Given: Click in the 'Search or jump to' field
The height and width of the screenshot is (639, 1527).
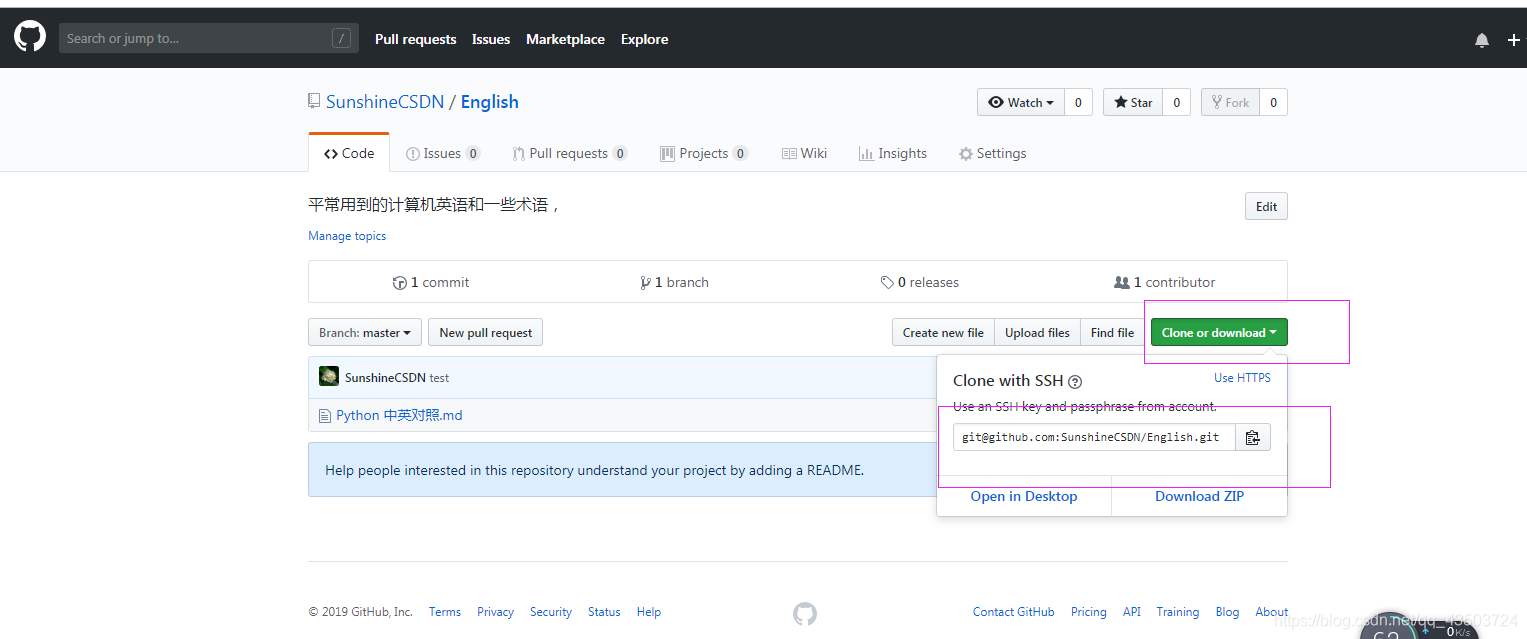Looking at the screenshot, I should pyautogui.click(x=209, y=38).
